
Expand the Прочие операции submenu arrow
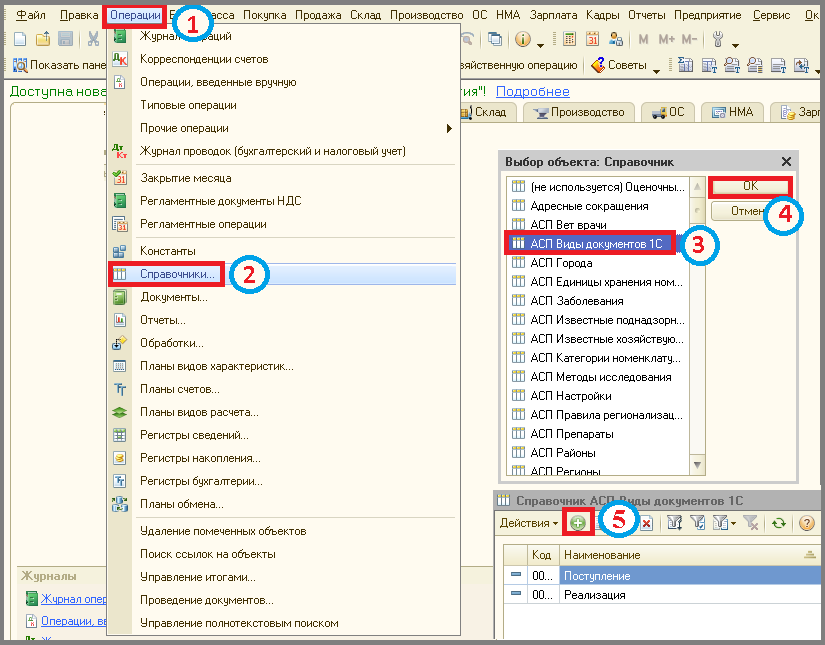point(449,128)
